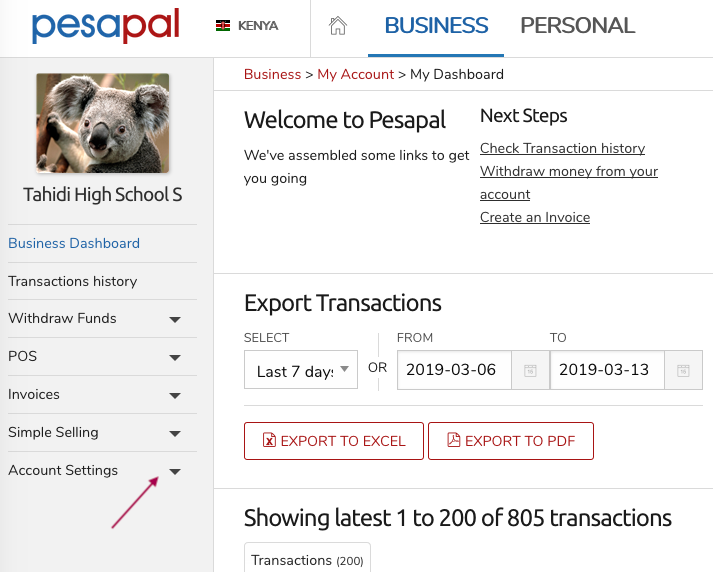
Task: Expand the Account Settings section
Action: pos(102,471)
